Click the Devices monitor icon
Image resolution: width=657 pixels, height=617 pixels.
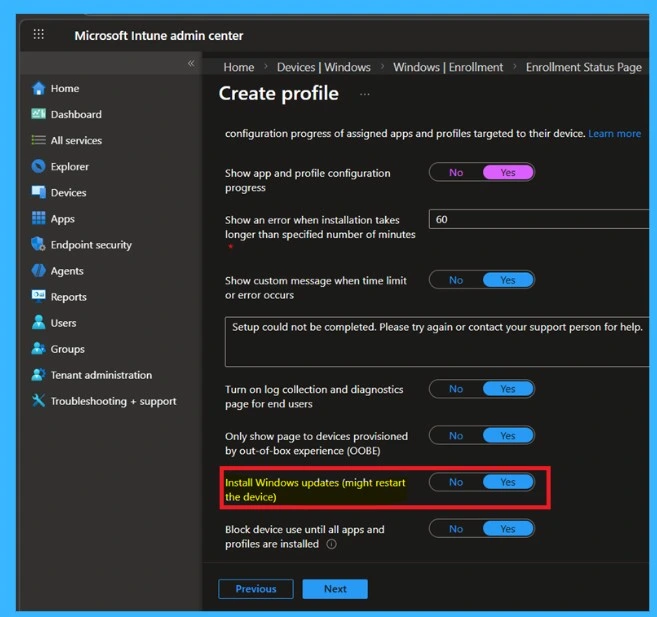39,192
